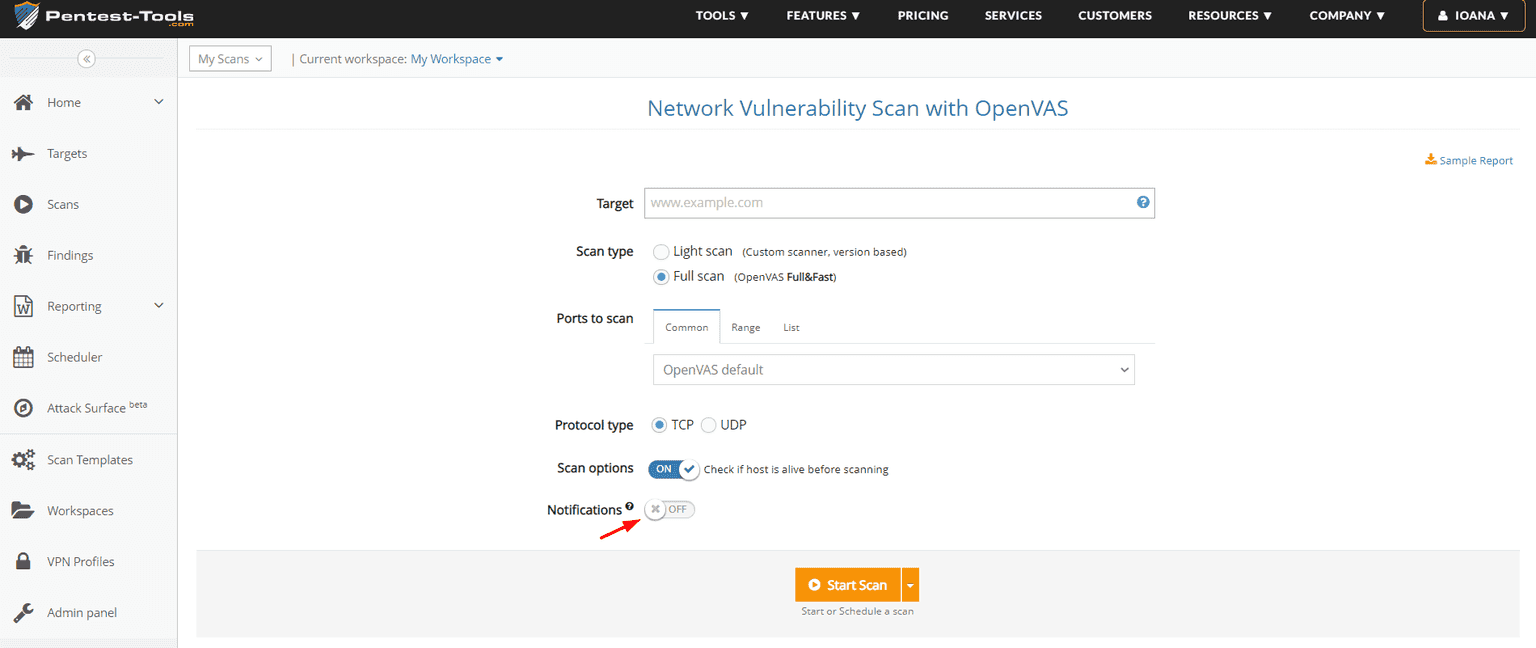
Task: Expand the My Scans dropdown
Action: pyautogui.click(x=230, y=59)
